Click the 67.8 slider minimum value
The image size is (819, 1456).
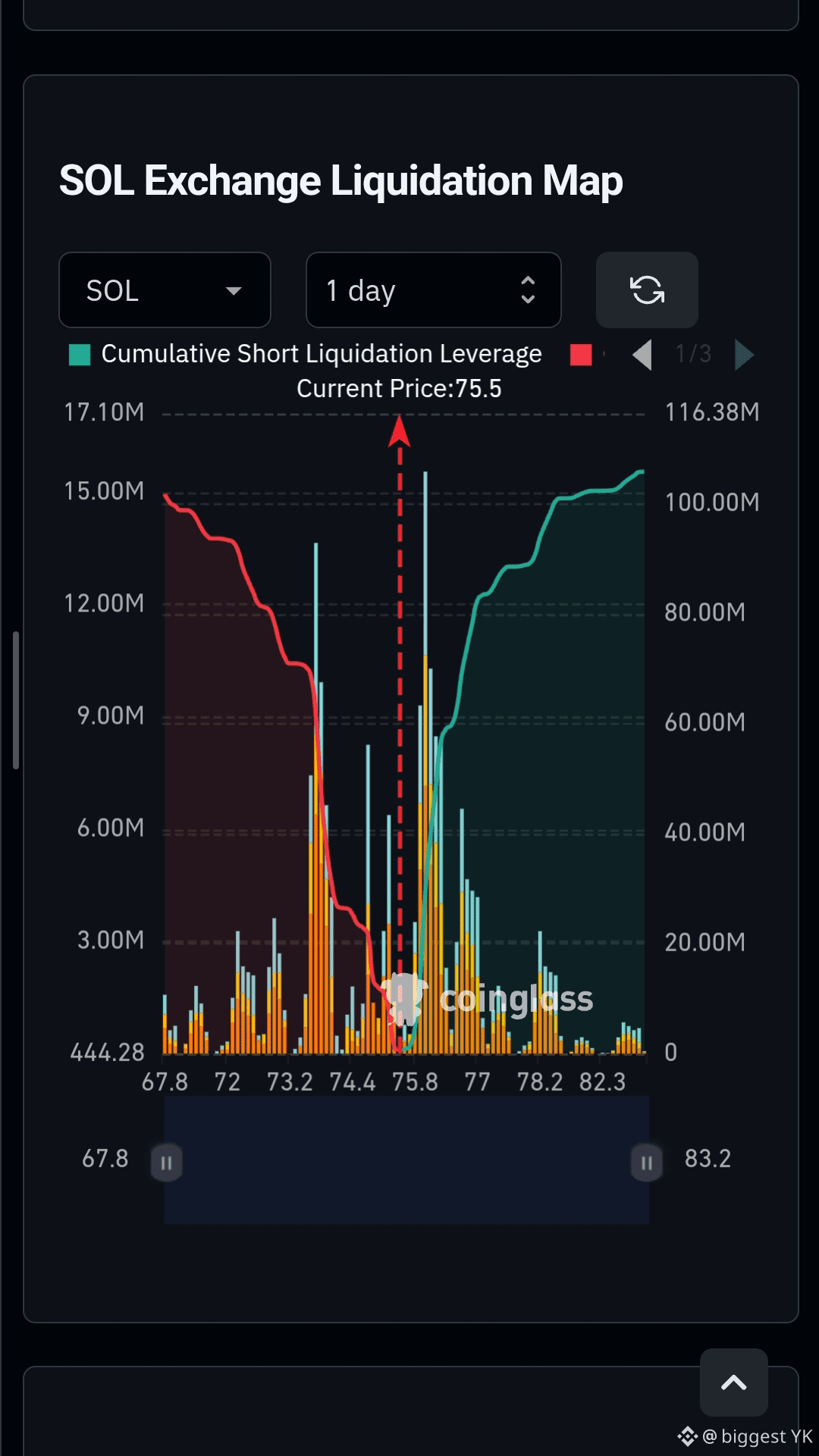tap(105, 1159)
